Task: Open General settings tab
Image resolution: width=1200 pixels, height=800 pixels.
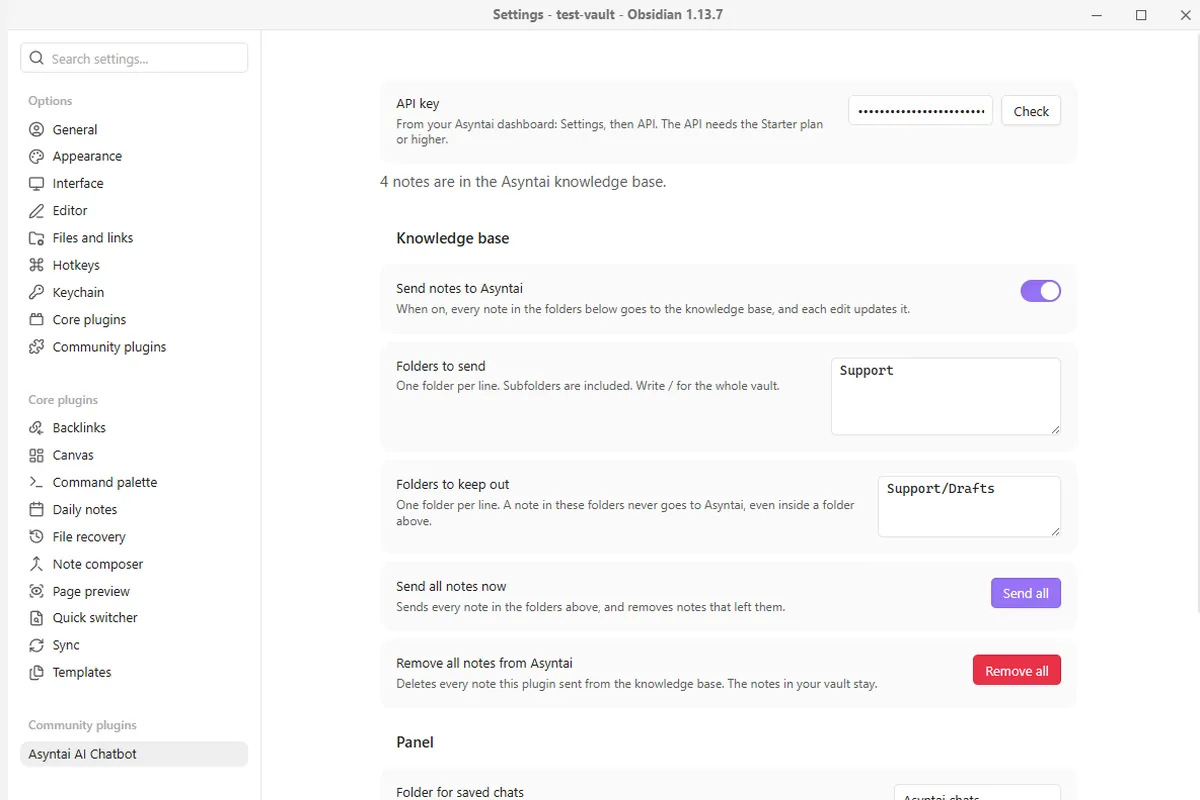Action: [134, 129]
